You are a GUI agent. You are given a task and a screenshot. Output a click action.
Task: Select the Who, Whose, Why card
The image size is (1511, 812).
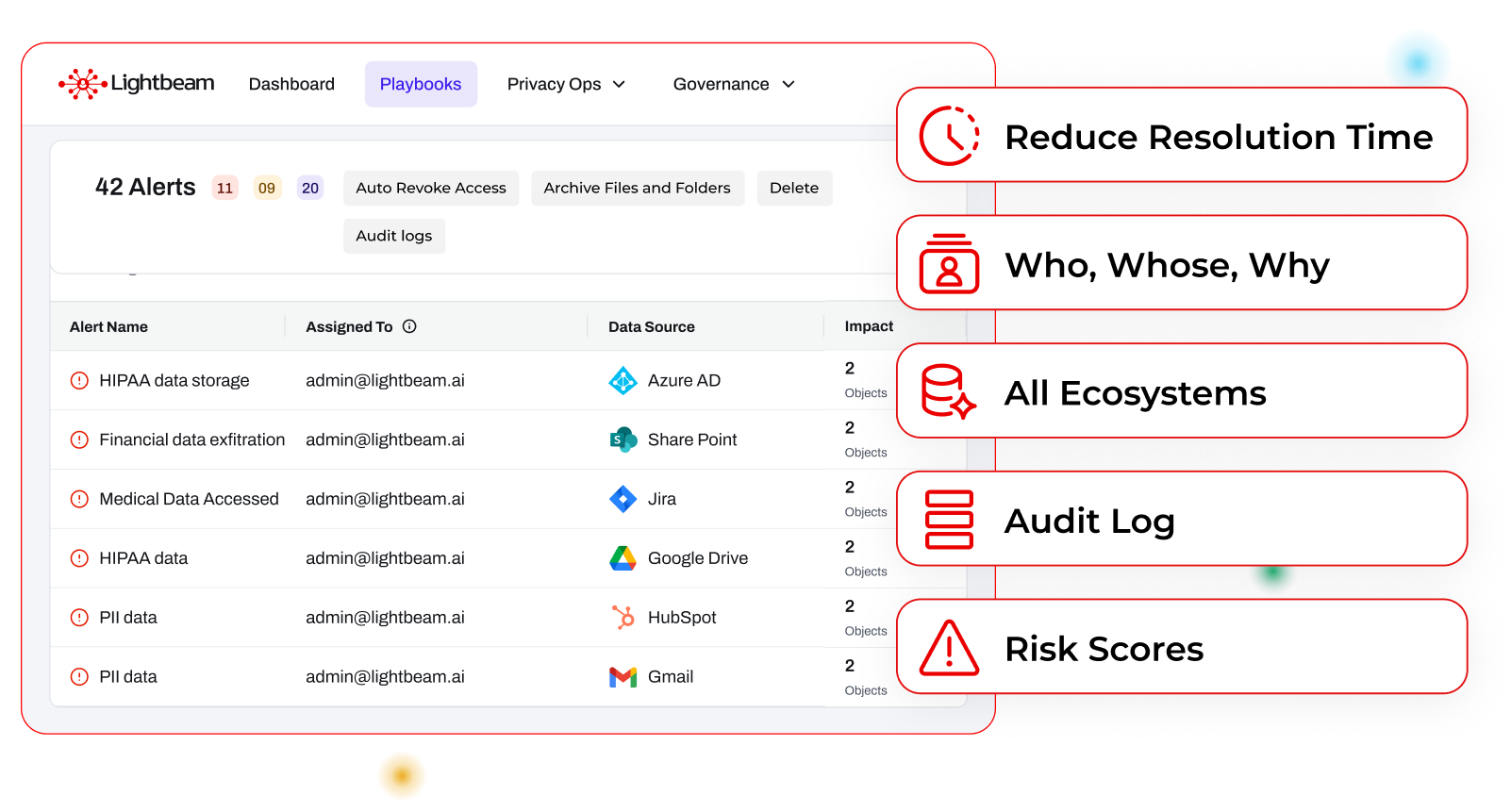click(1182, 263)
